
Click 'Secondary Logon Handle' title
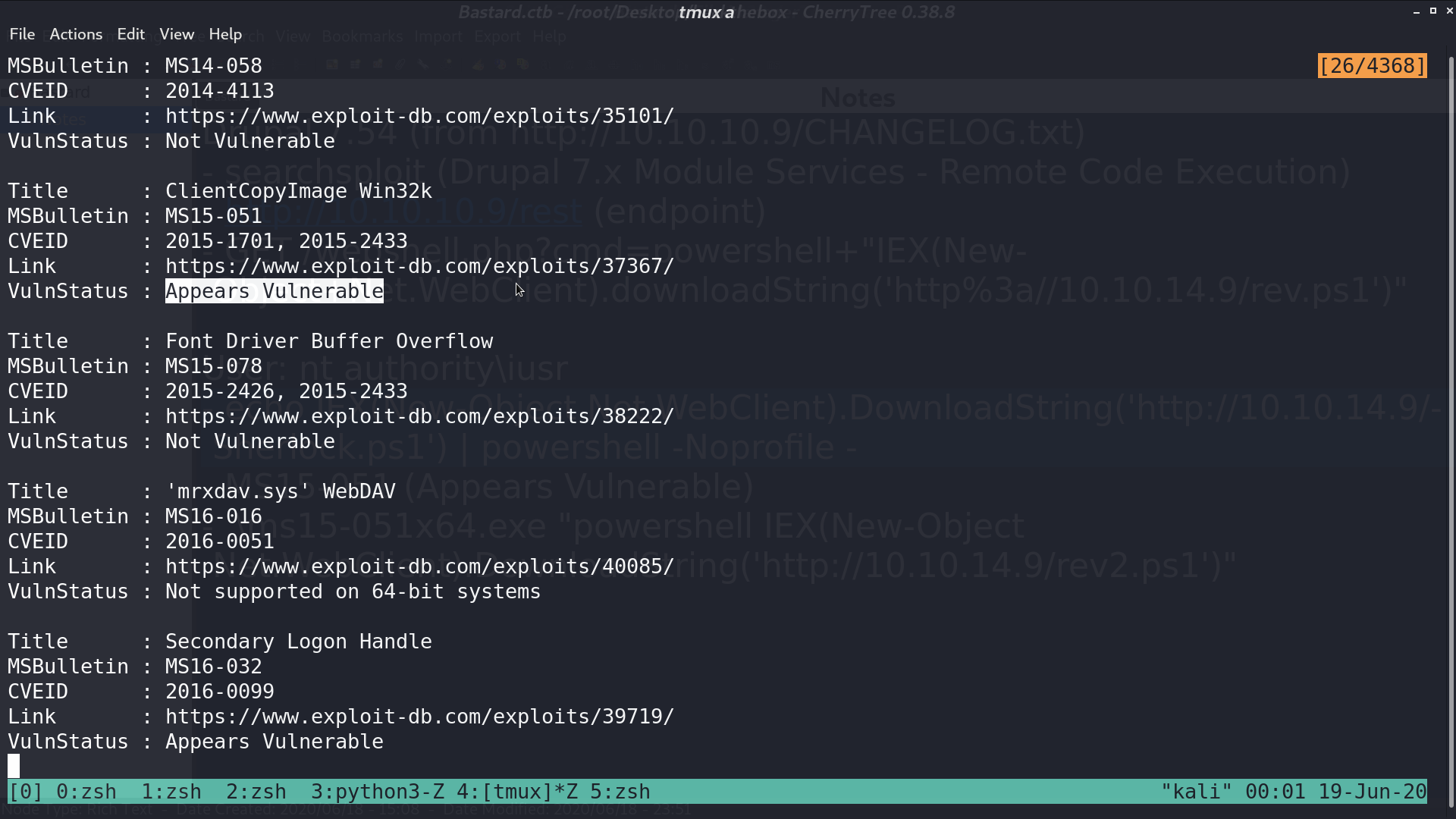299,642
